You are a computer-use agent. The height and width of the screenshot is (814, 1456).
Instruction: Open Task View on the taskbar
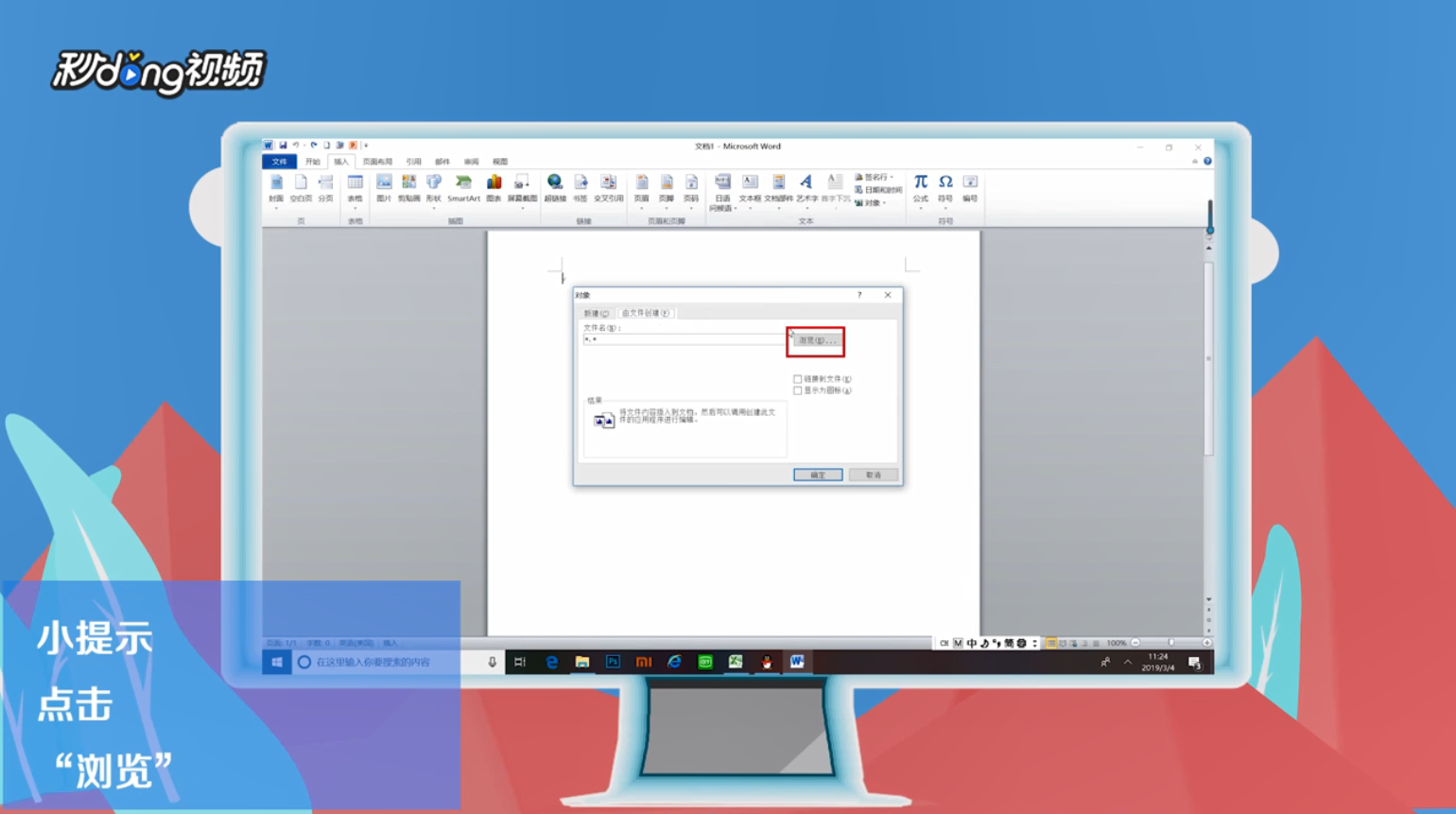pos(520,662)
